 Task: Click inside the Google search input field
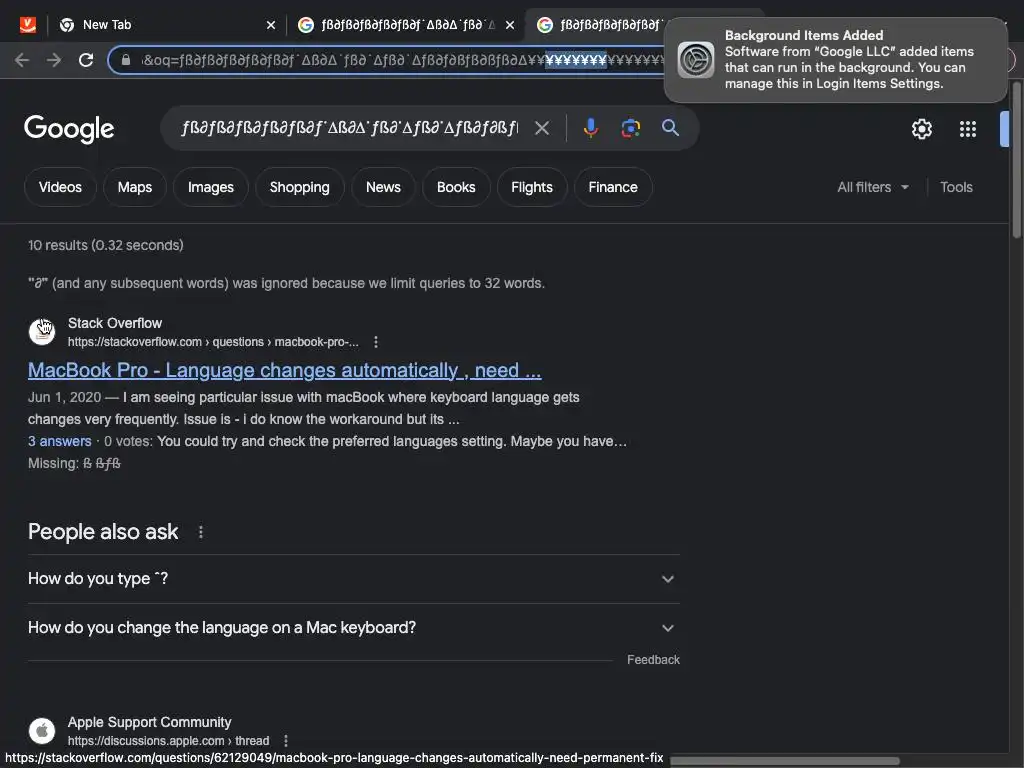tap(349, 128)
